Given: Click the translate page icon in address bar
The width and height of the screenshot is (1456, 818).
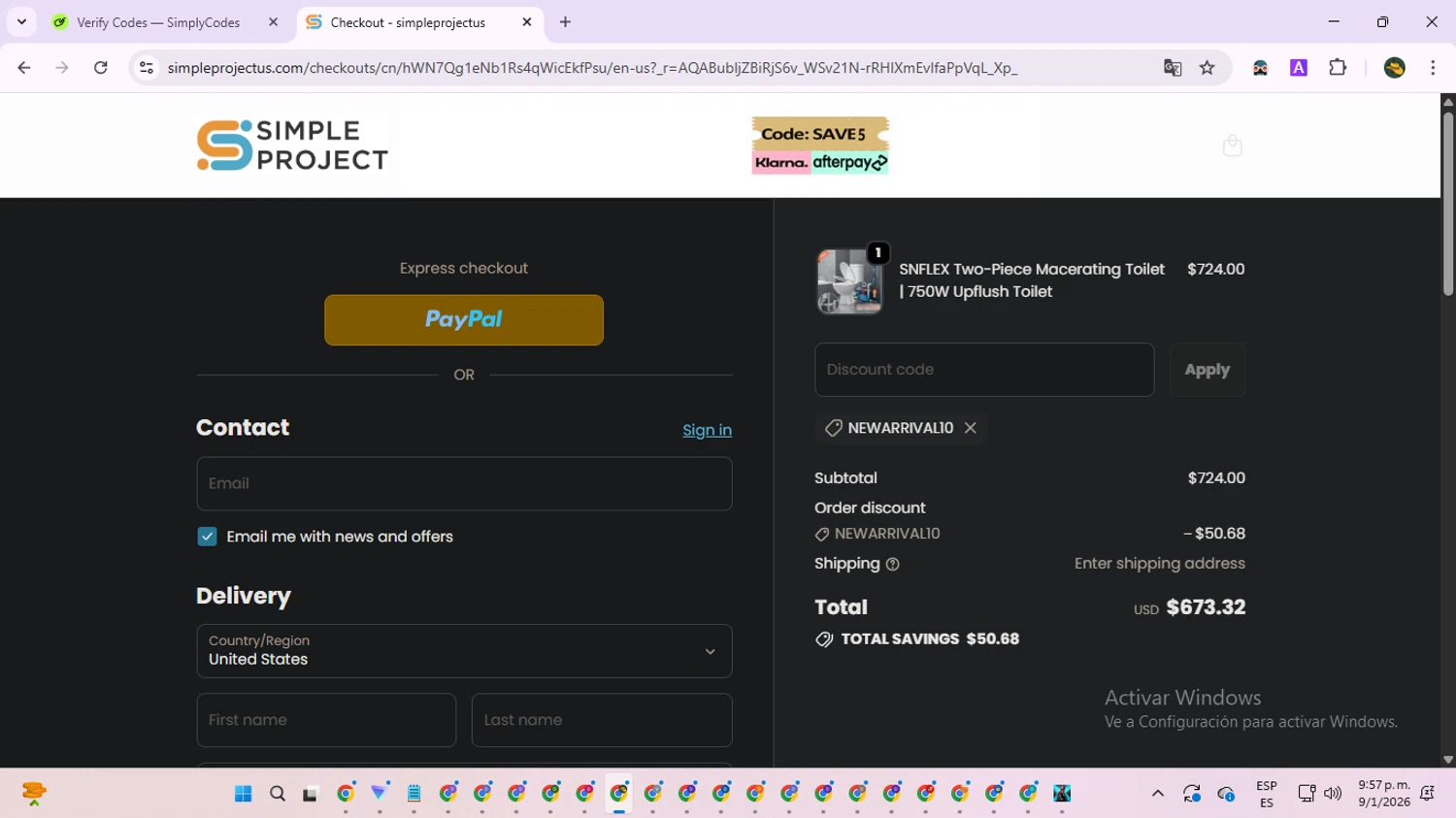Looking at the screenshot, I should 1173,68.
